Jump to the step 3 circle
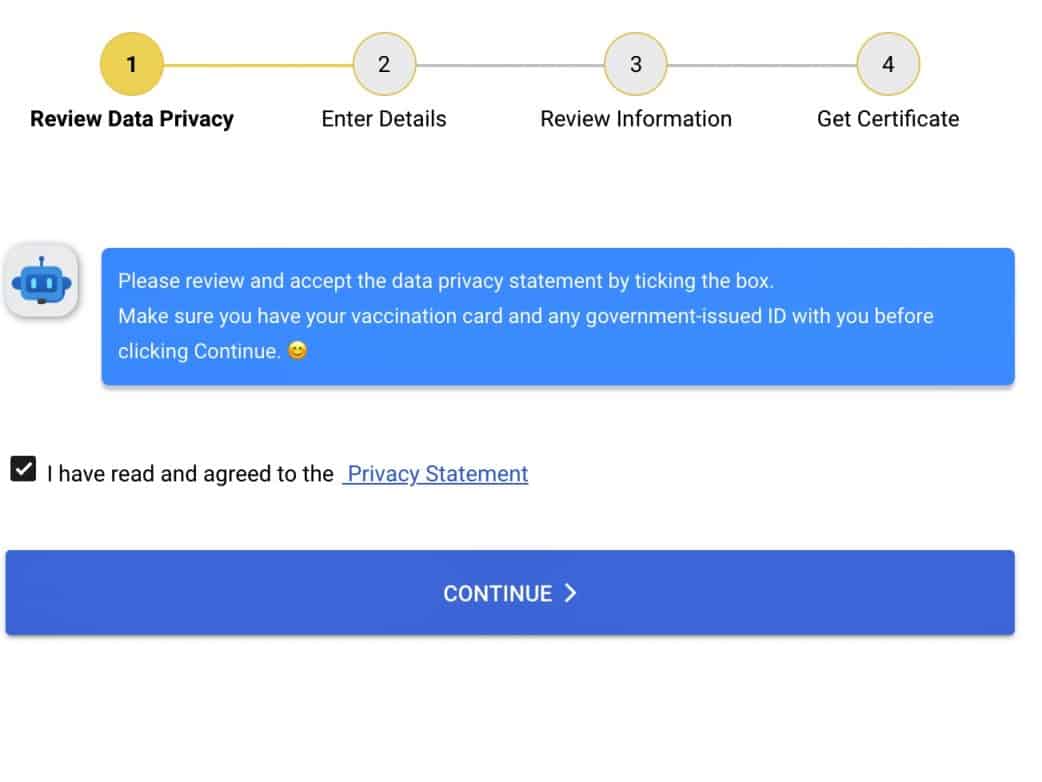This screenshot has height=782, width=1042. (x=636, y=65)
